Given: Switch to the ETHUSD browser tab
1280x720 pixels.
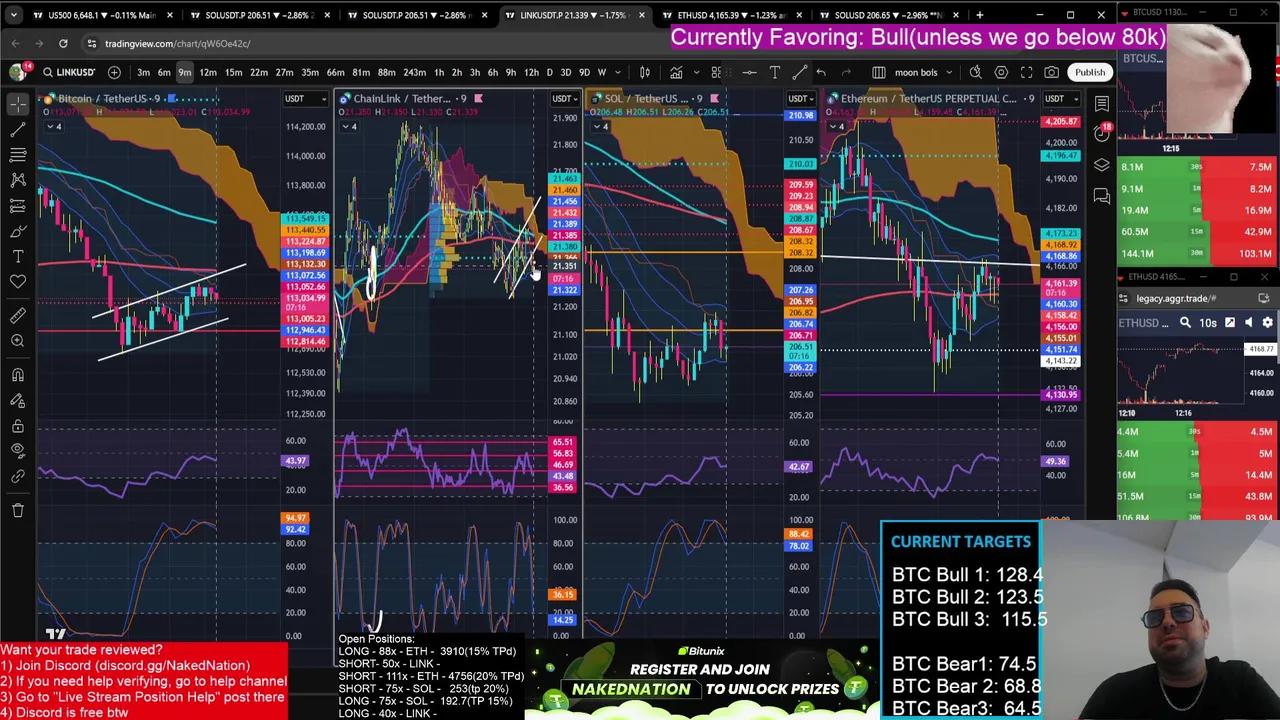Looking at the screenshot, I should tap(731, 15).
